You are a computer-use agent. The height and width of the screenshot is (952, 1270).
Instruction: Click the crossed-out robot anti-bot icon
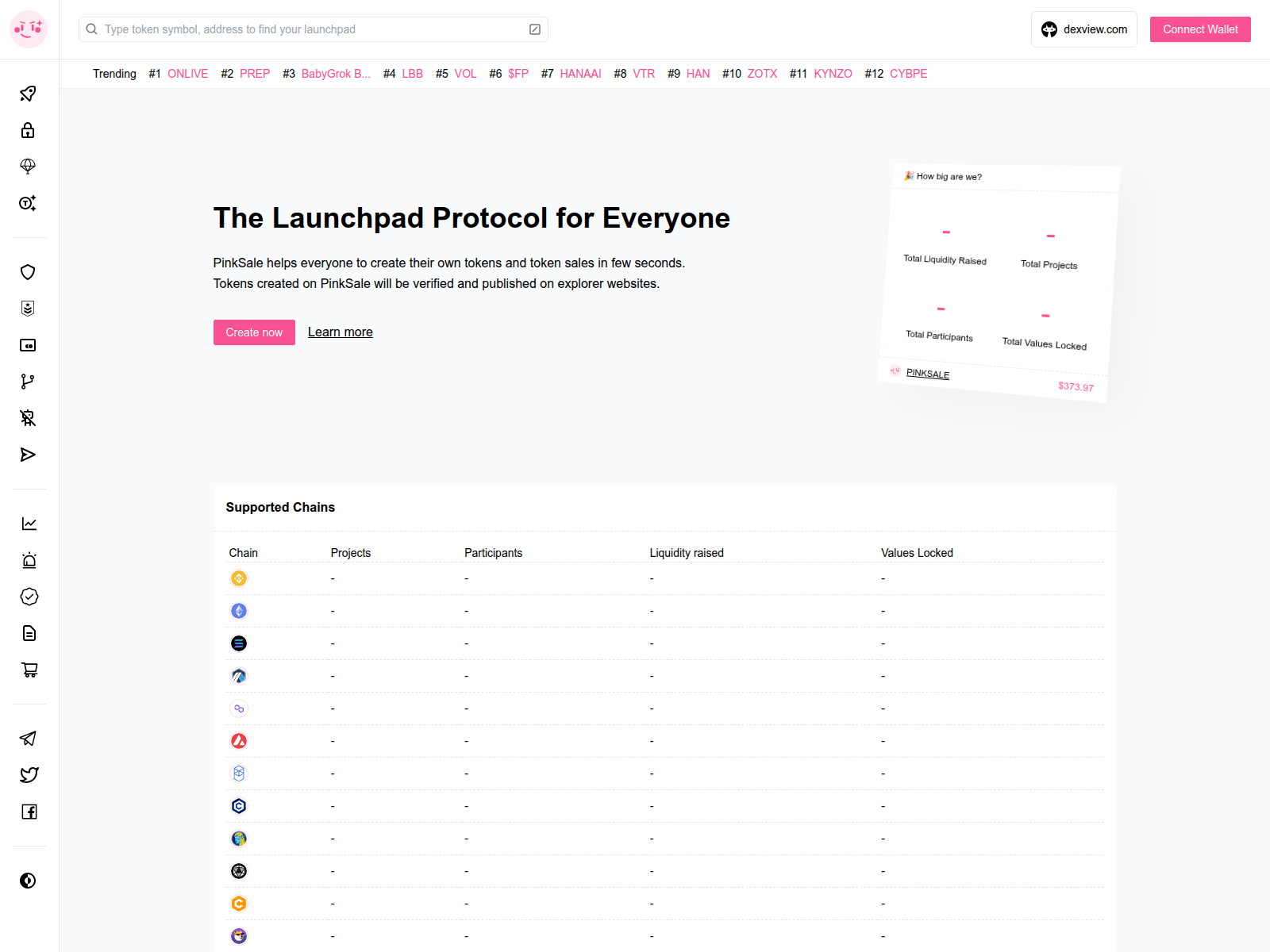point(28,418)
